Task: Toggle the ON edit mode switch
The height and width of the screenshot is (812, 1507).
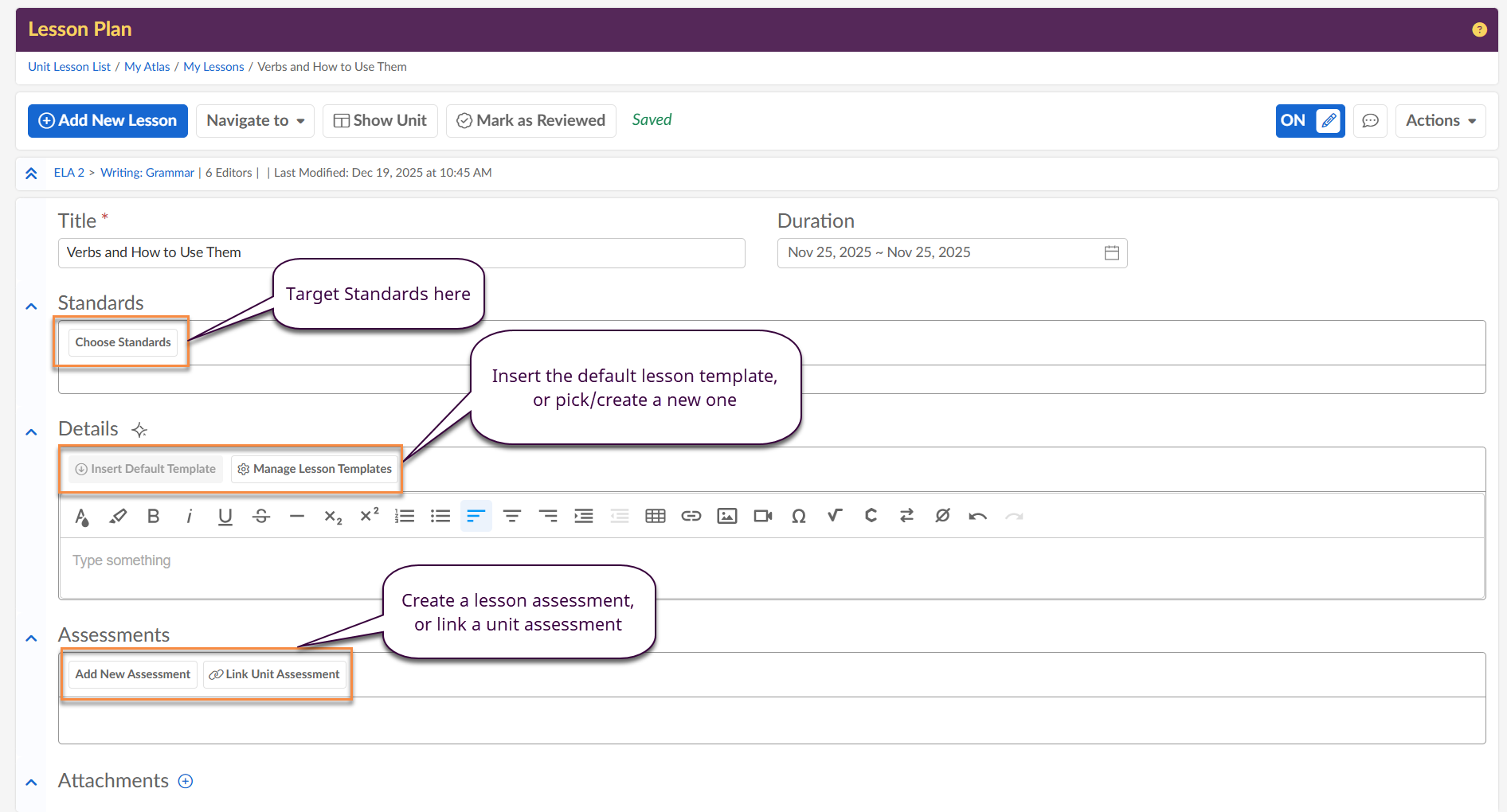Action: (x=1309, y=121)
